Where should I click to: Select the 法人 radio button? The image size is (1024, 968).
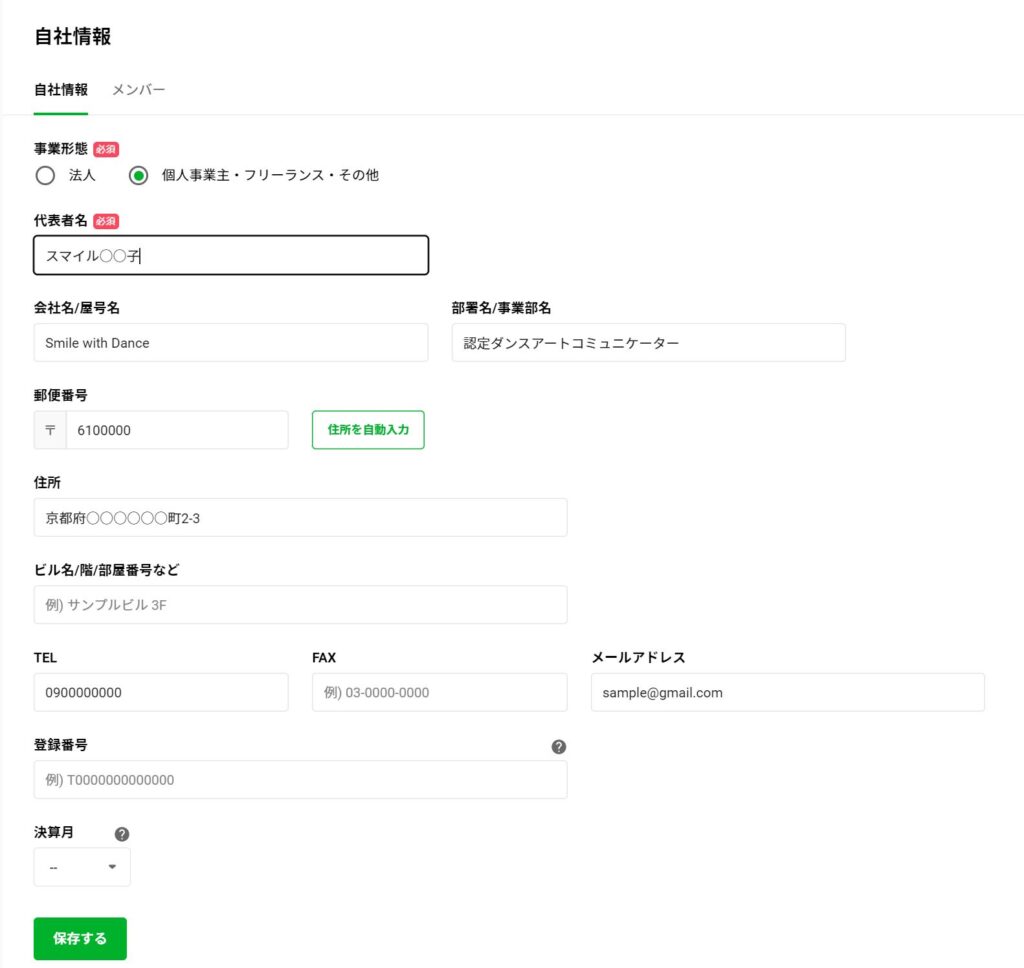[x=45, y=176]
